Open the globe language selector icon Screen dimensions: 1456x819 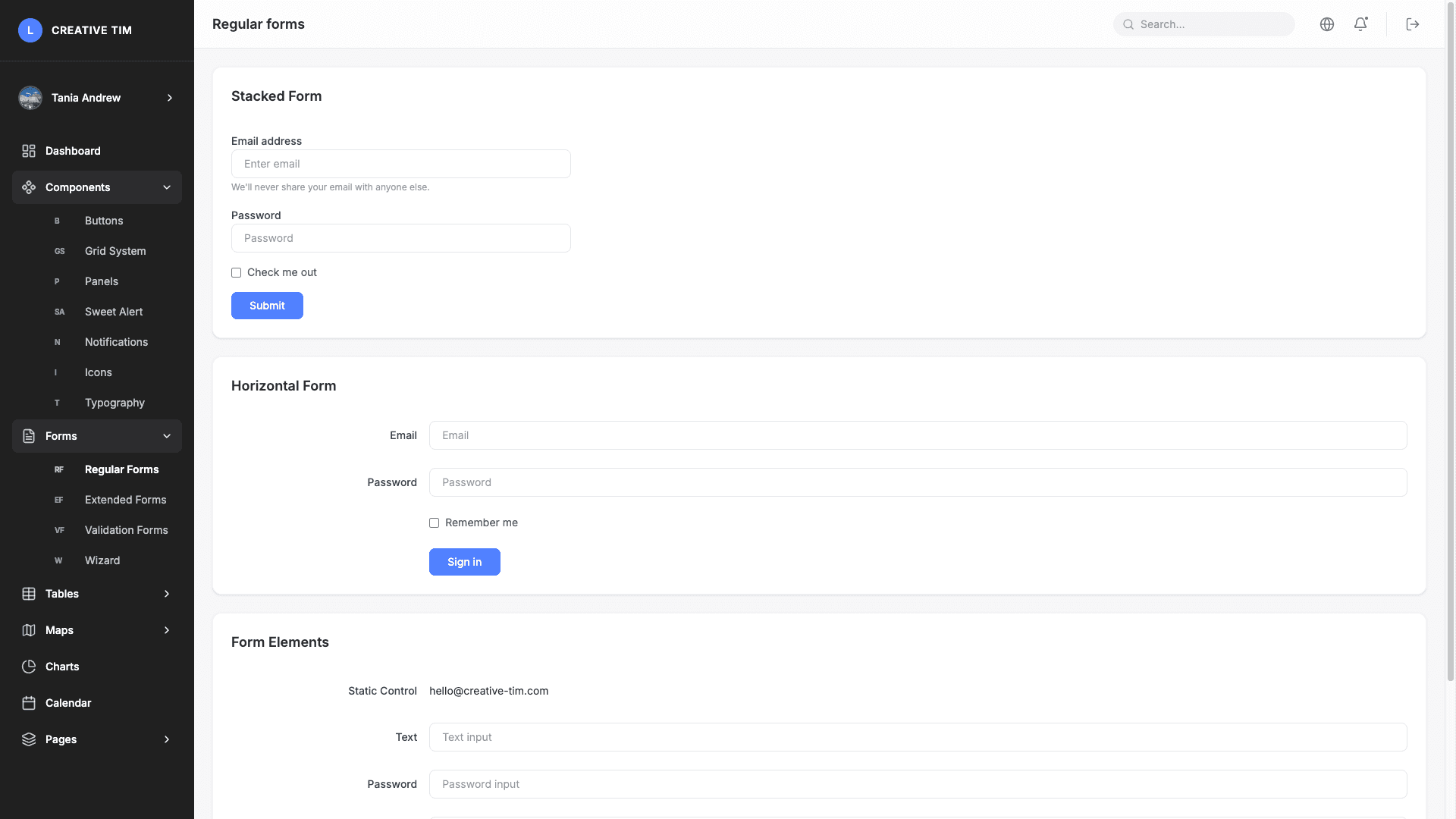click(x=1327, y=24)
